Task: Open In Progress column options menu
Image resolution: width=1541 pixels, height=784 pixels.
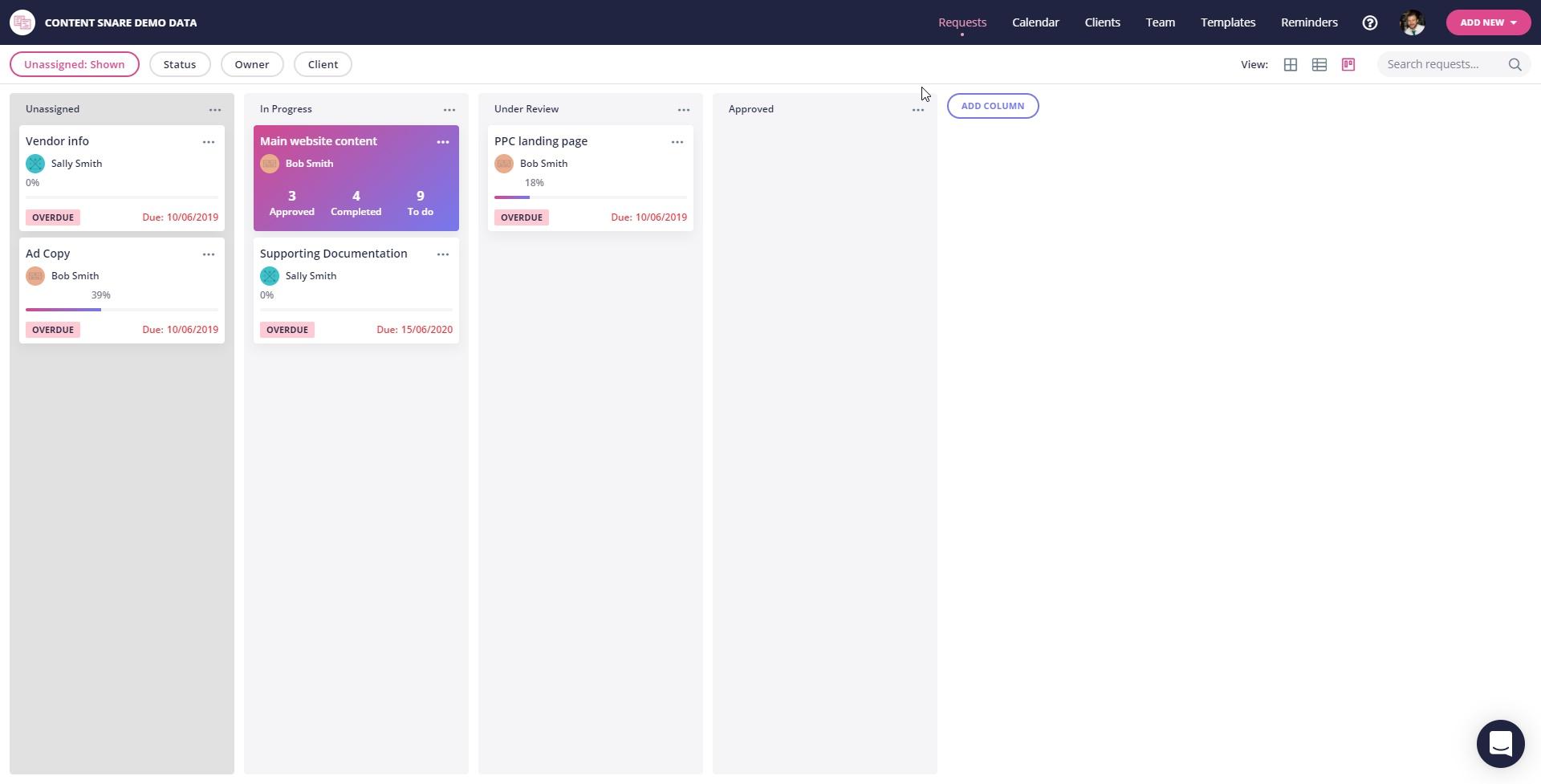Action: tap(449, 109)
